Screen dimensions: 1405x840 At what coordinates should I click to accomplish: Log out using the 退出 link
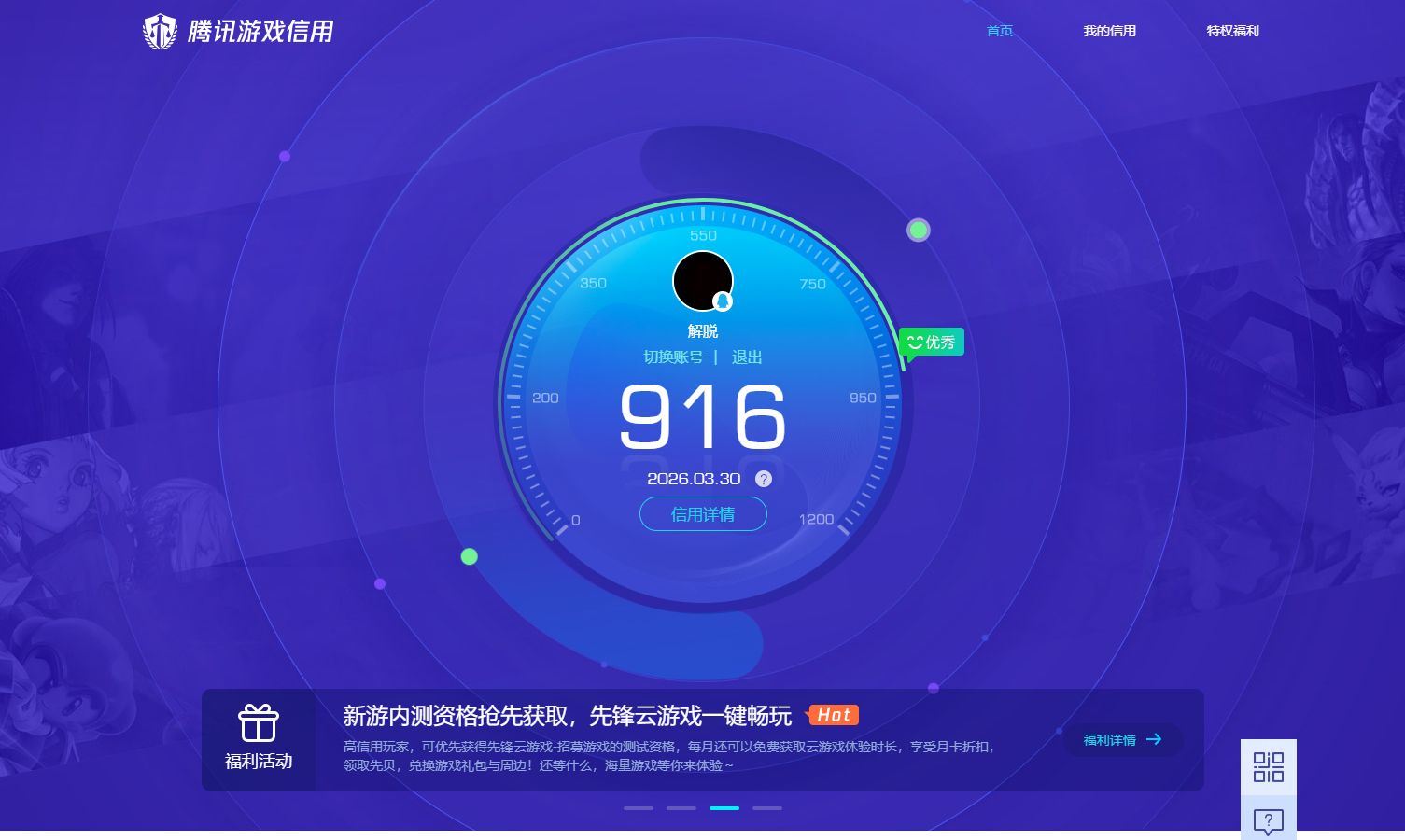[x=747, y=357]
